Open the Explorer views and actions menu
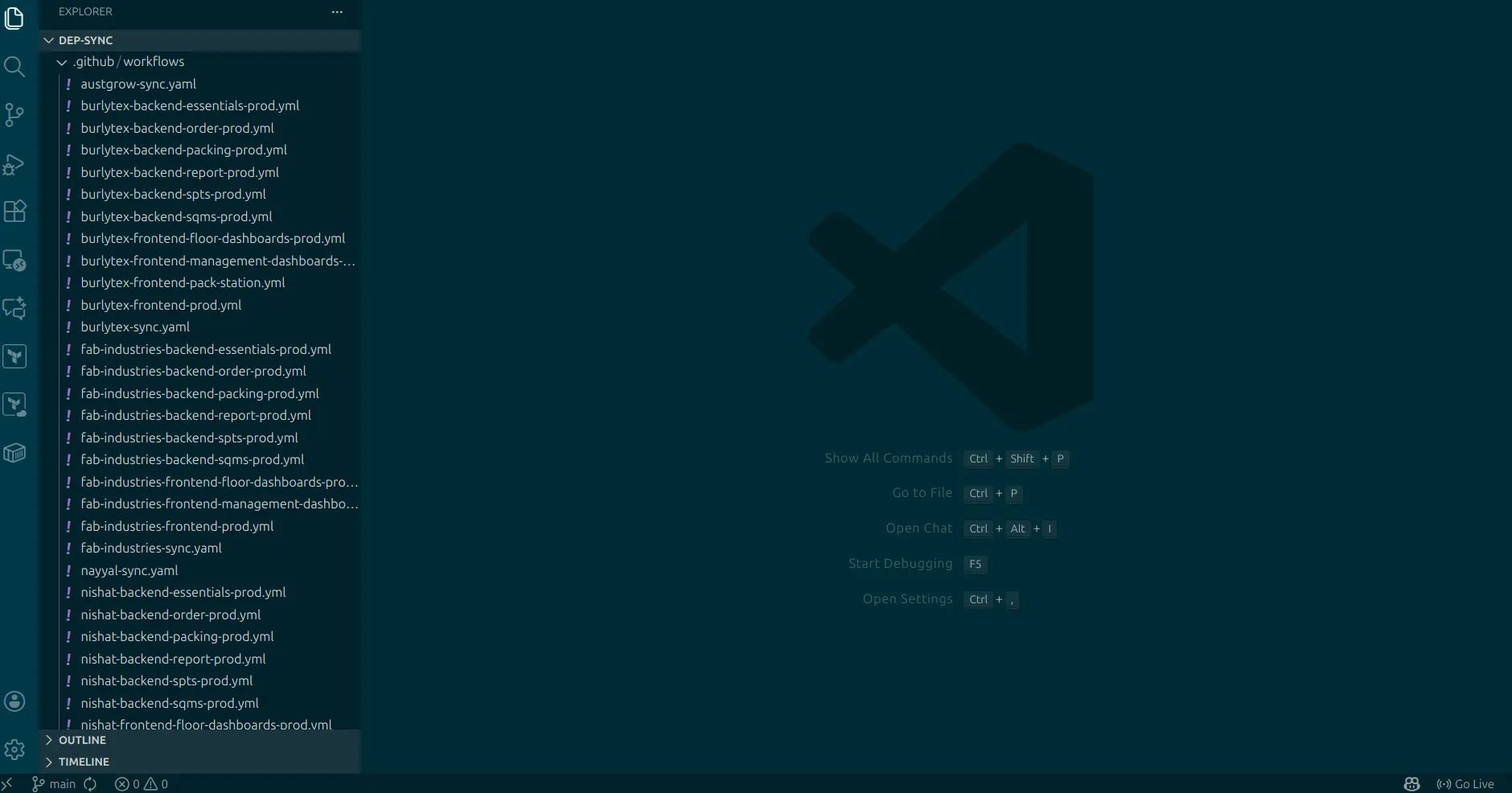The image size is (1512, 793). click(x=336, y=12)
